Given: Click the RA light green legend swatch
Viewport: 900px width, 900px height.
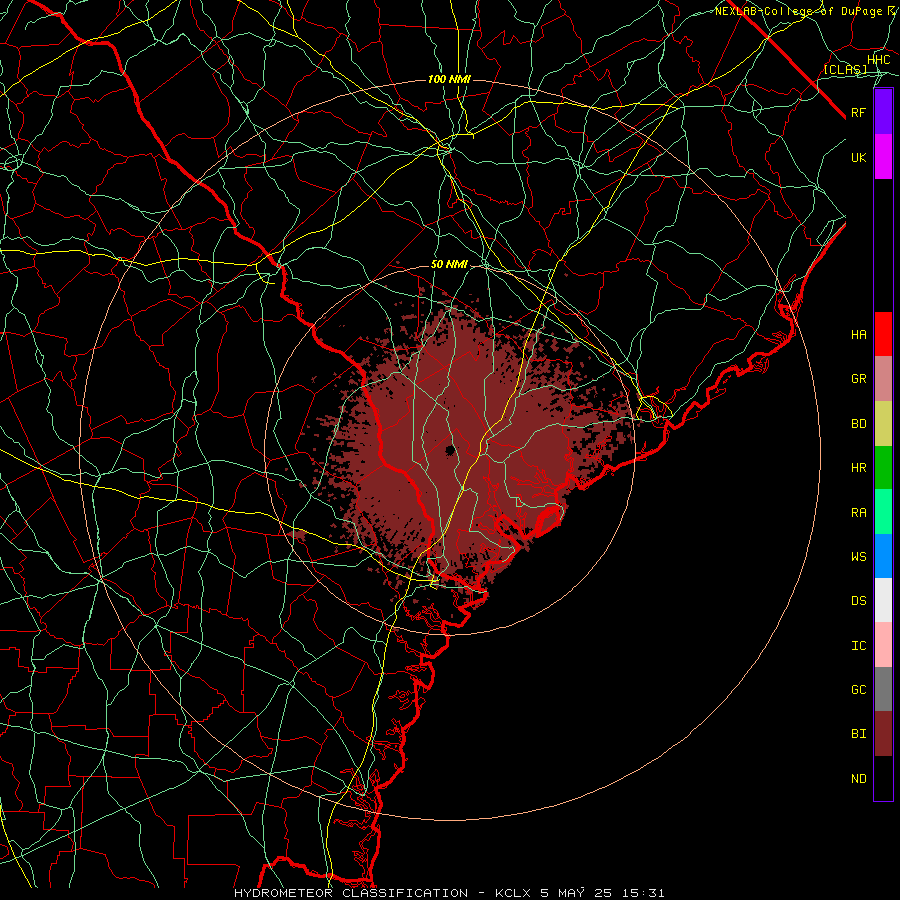Looking at the screenshot, I should pyautogui.click(x=883, y=511).
